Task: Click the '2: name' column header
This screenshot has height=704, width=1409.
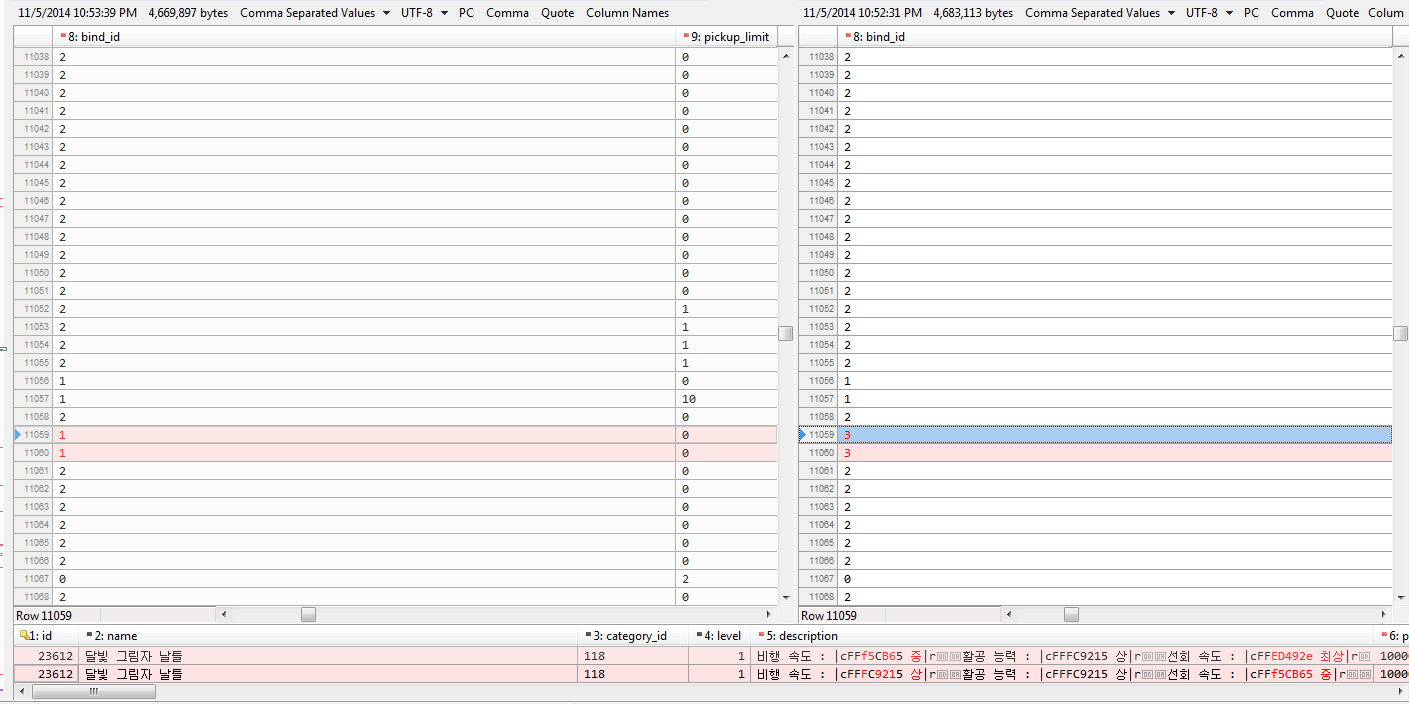Action: (330, 636)
